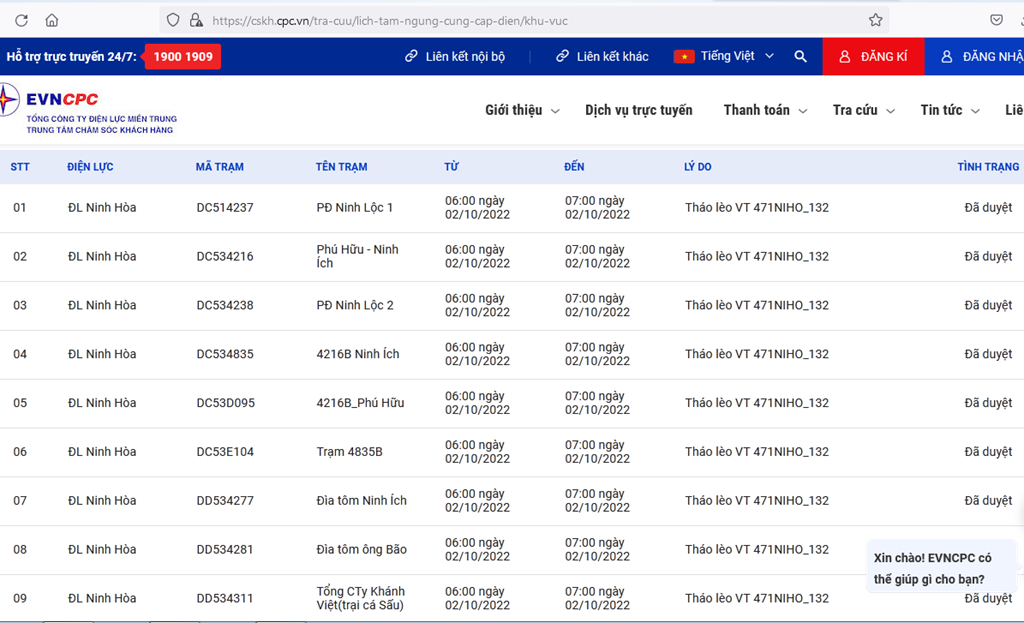Bookmark page with star icon
This screenshot has height=623, width=1024.
[875, 20]
